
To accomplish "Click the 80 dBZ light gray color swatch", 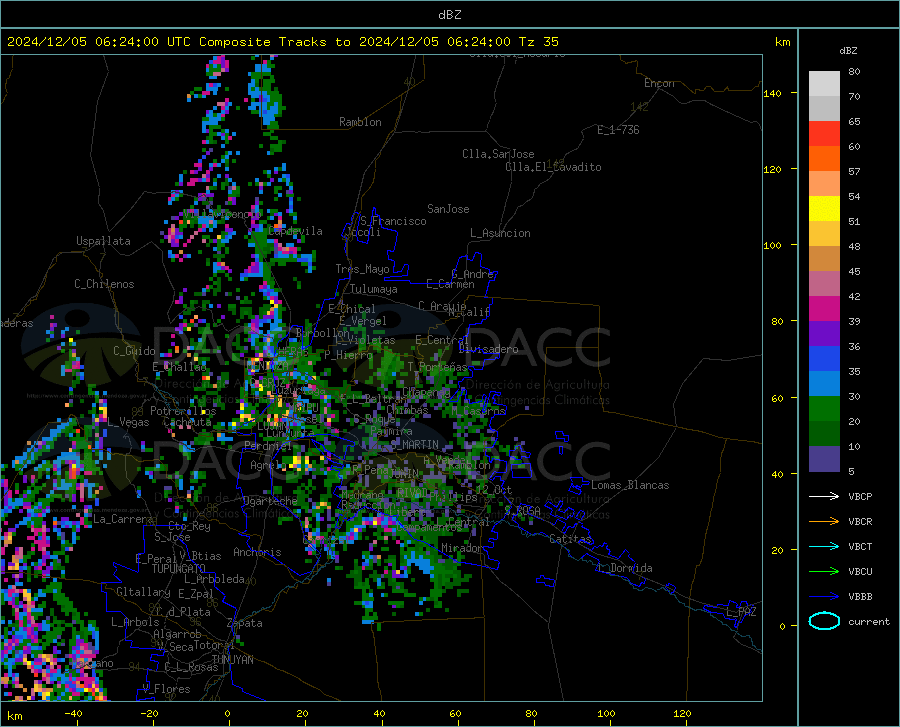I will click(x=824, y=84).
